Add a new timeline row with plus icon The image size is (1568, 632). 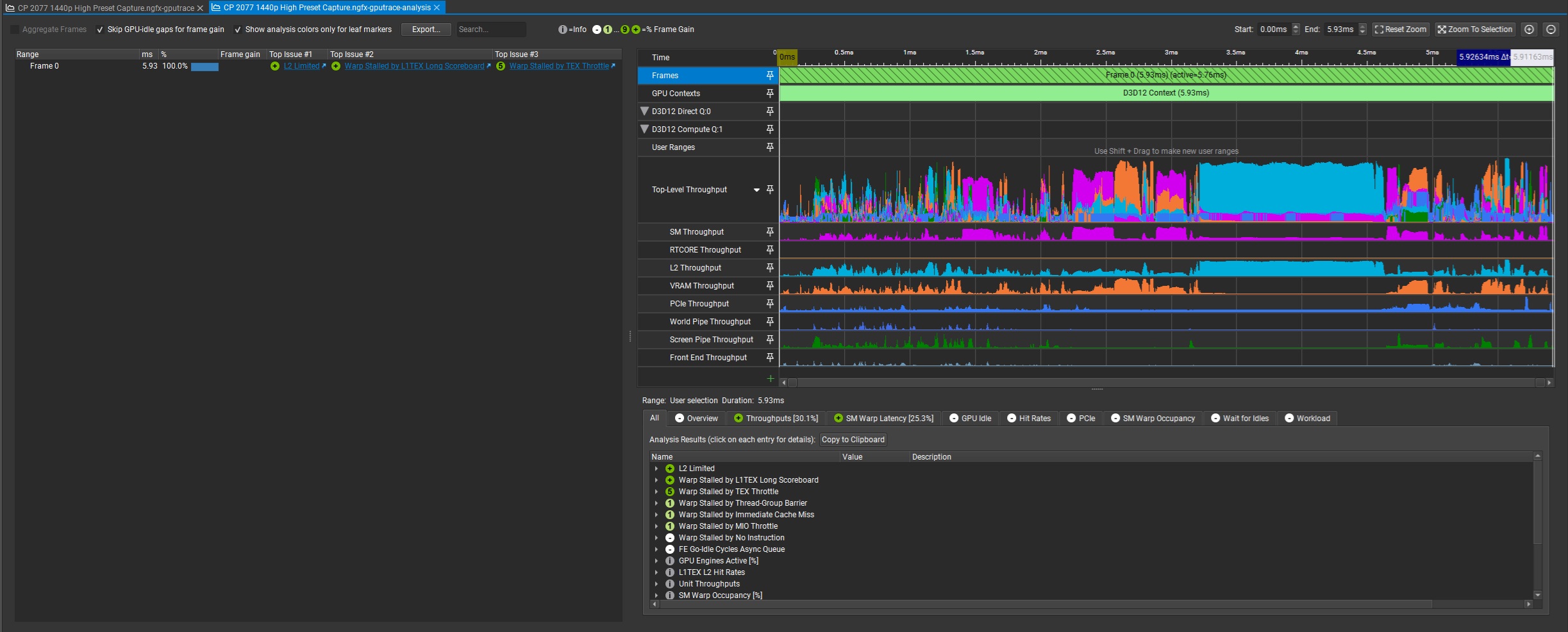[770, 379]
